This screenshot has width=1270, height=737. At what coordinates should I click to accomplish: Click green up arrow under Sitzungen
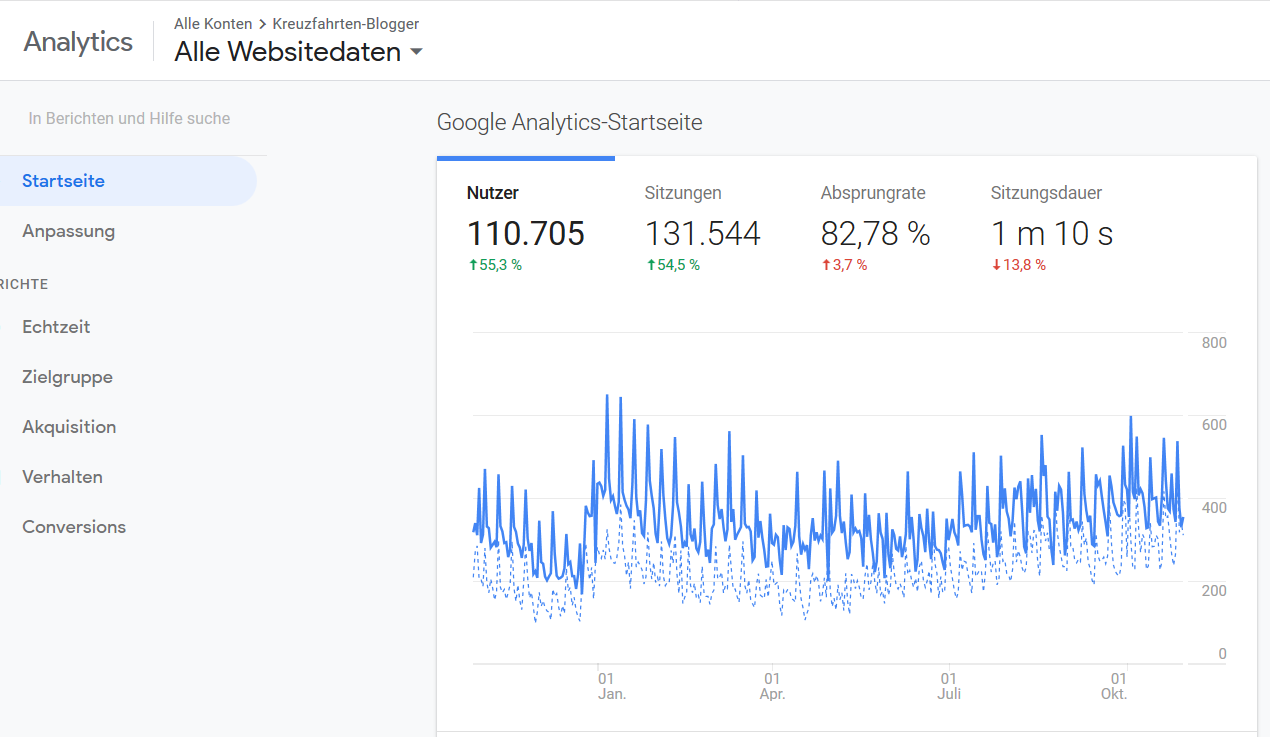651,265
